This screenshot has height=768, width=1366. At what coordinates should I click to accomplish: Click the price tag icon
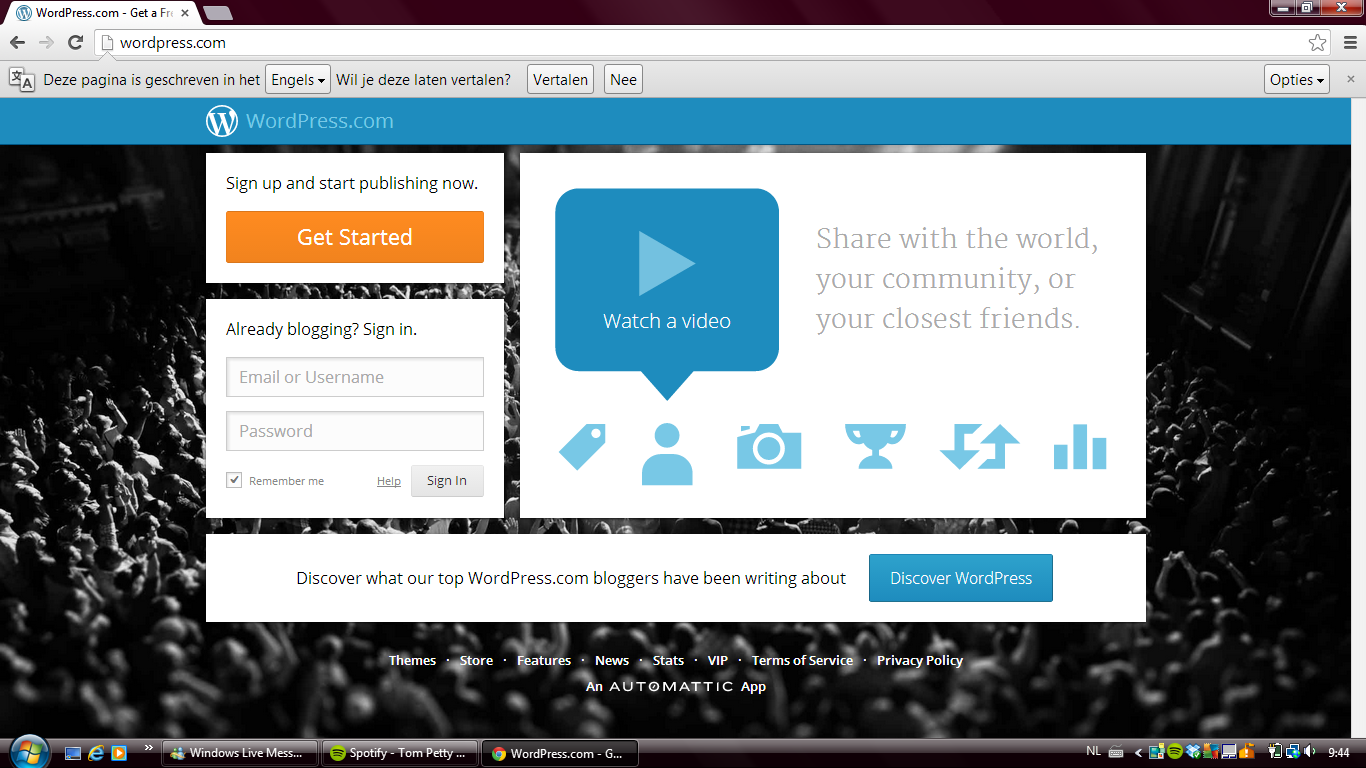click(582, 446)
